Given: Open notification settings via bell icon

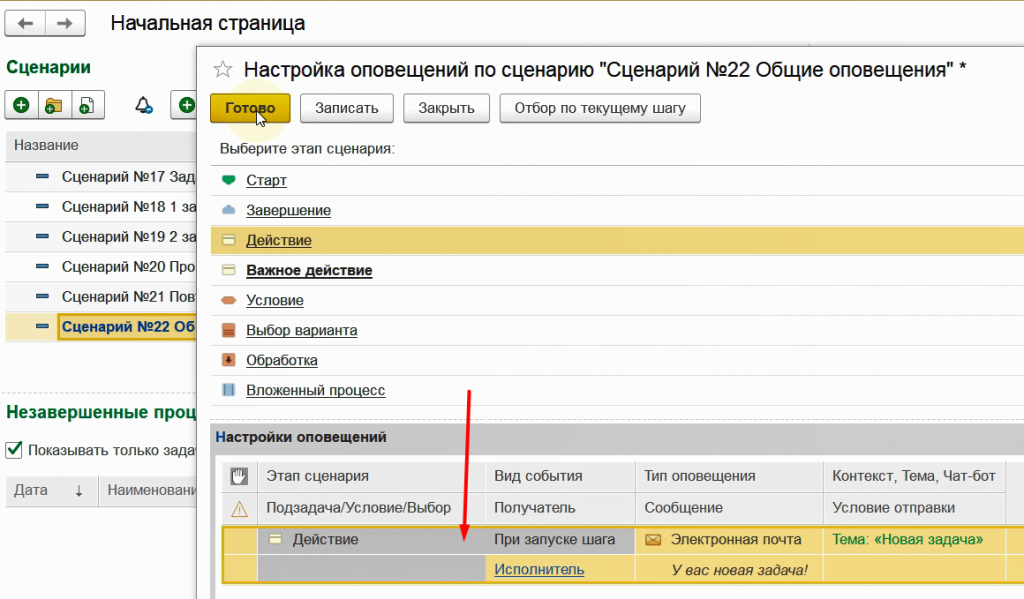Looking at the screenshot, I should click(144, 105).
